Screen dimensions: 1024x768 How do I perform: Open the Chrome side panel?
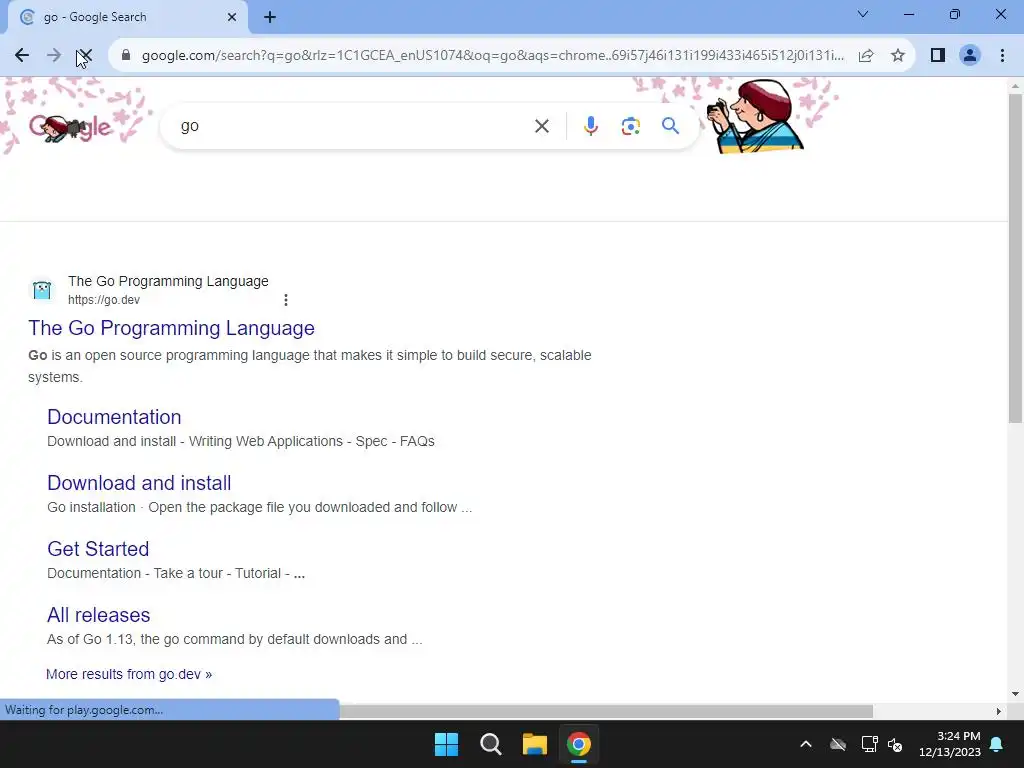click(x=938, y=56)
